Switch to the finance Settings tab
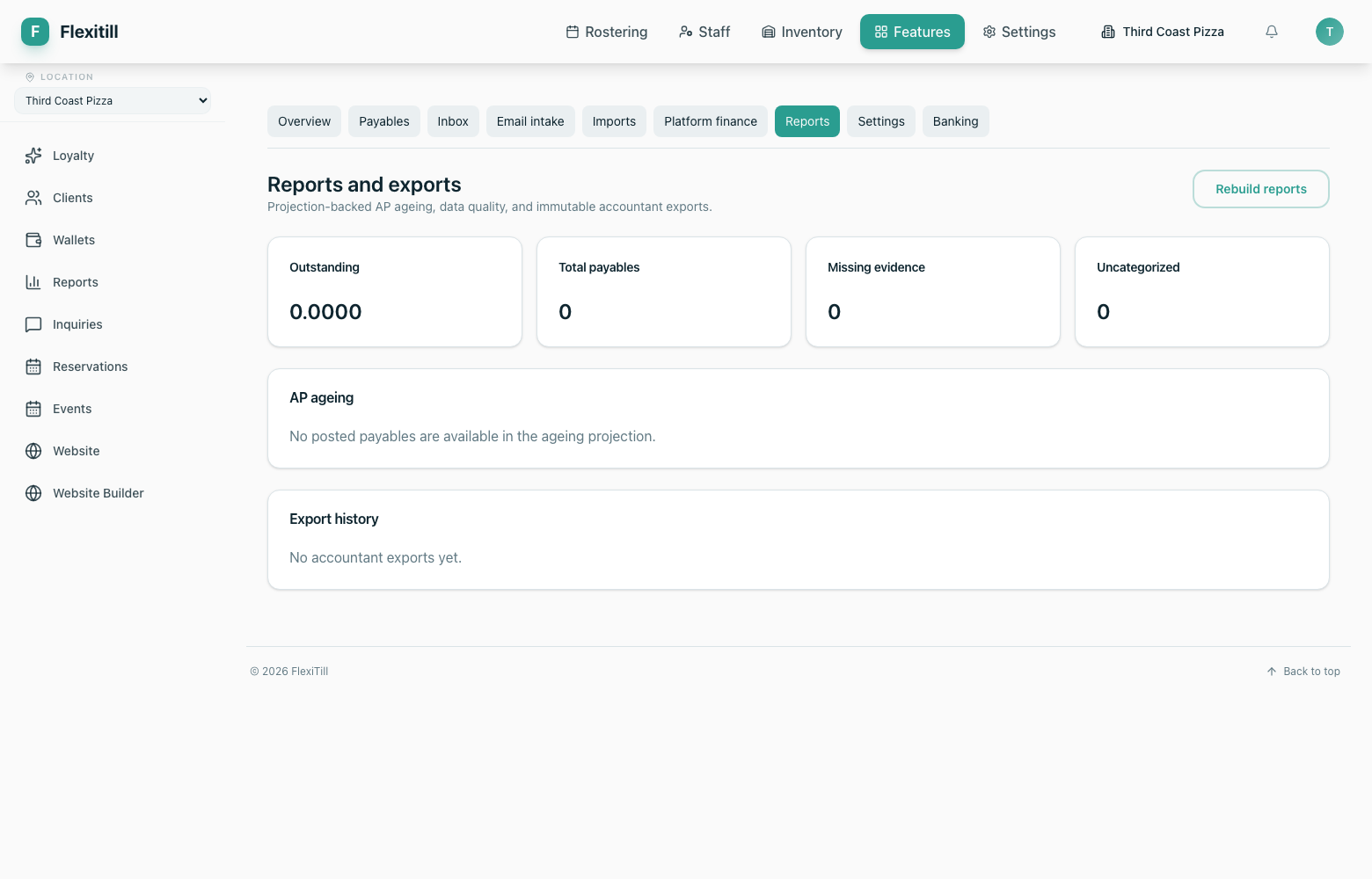 (881, 121)
